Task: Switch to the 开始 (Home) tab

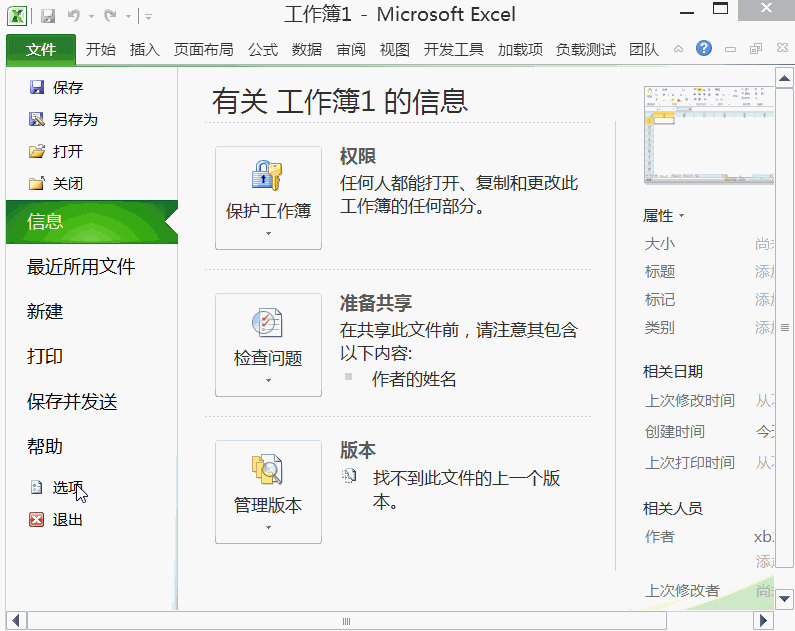Action: click(100, 50)
